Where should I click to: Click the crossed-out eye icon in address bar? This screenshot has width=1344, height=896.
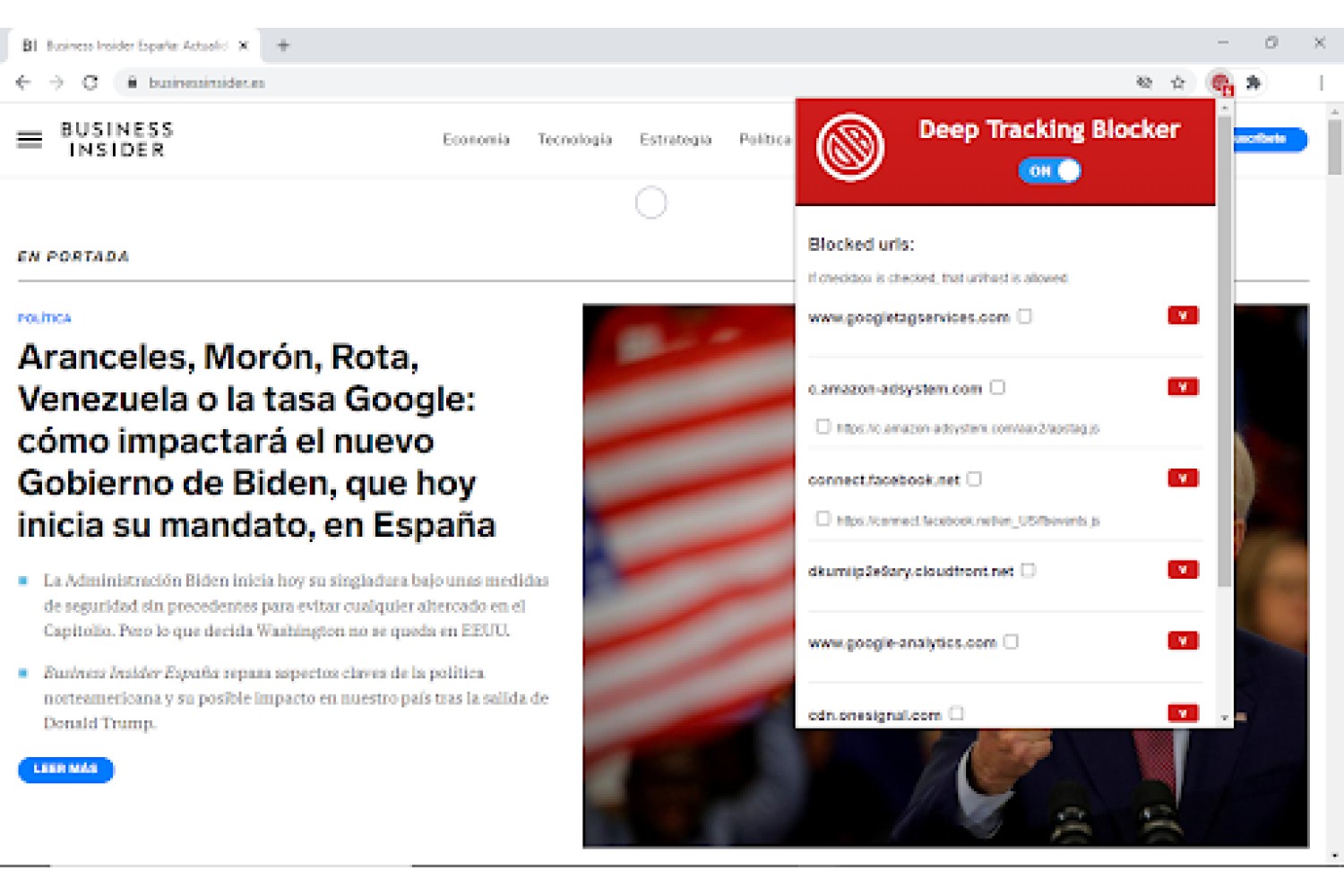point(1144,82)
